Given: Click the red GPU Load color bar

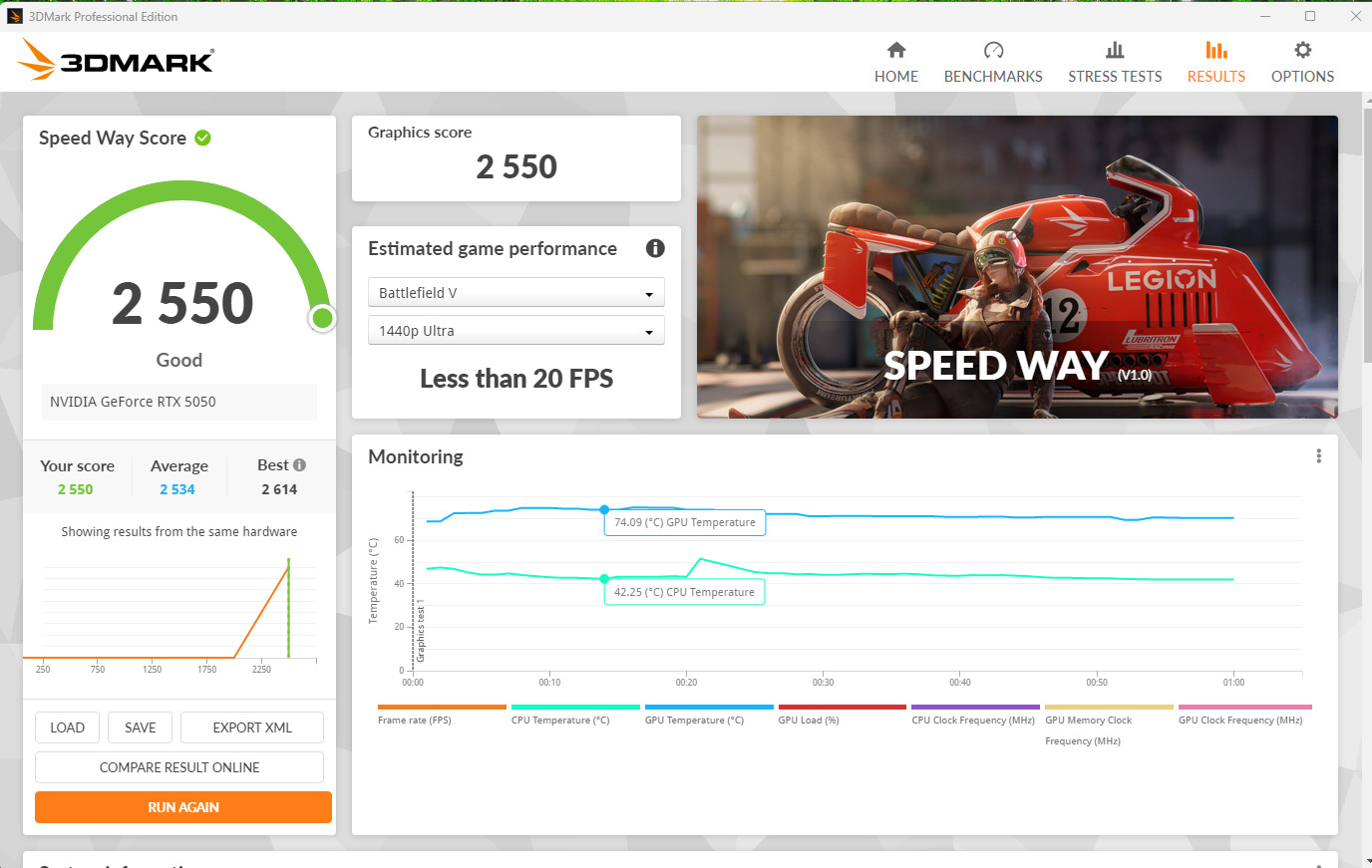Looking at the screenshot, I should 843,707.
